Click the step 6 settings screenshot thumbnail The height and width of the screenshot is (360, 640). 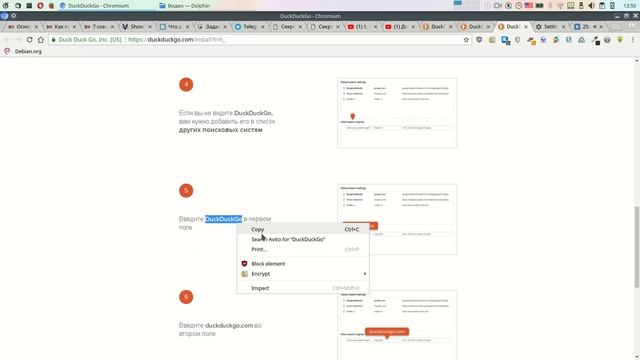(397, 325)
